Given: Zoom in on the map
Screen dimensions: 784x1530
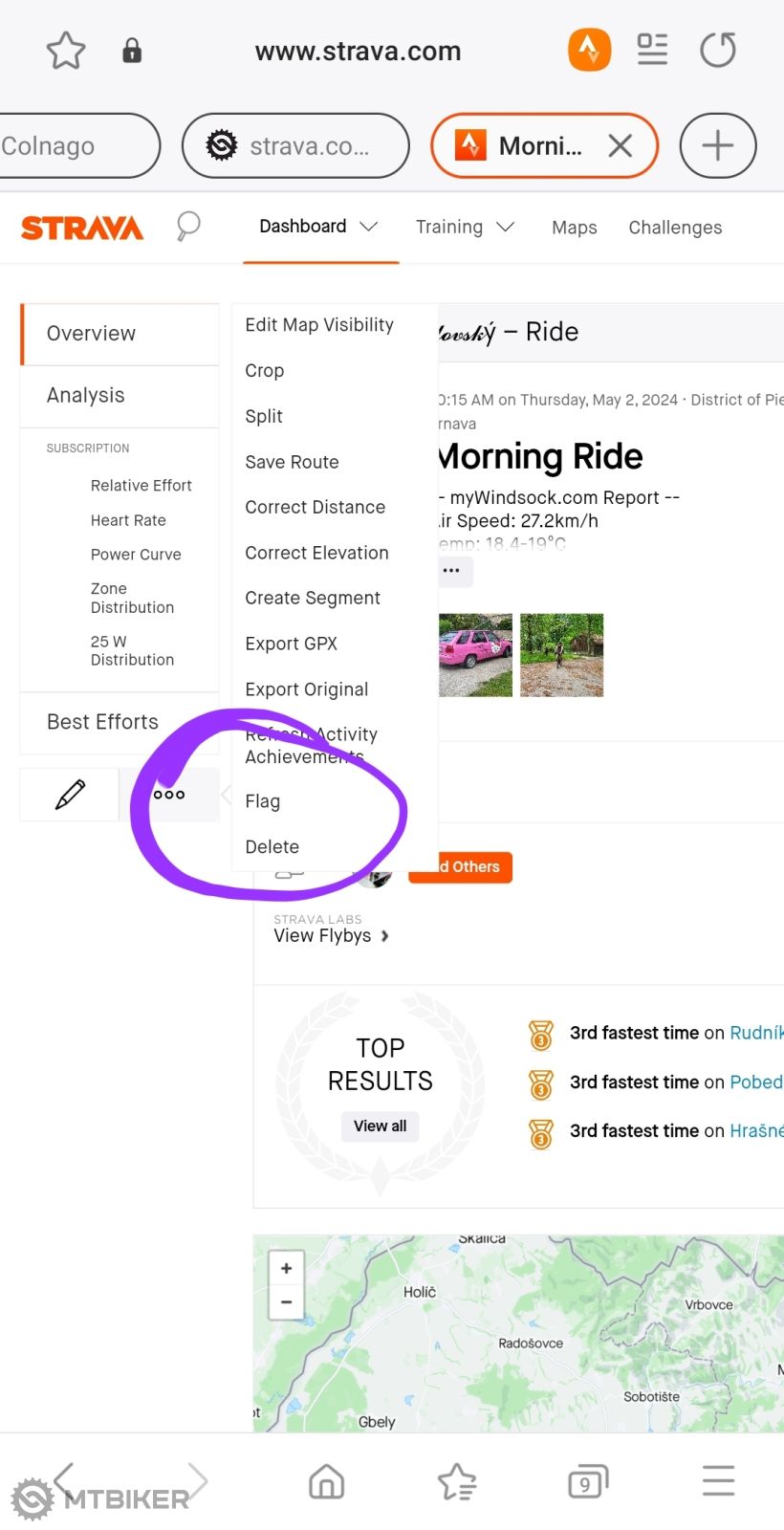Looking at the screenshot, I should (x=286, y=1269).
